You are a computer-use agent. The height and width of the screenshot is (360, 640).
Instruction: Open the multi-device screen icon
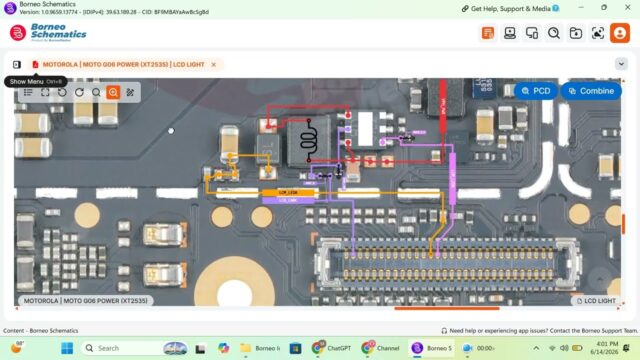pyautogui.click(x=532, y=33)
